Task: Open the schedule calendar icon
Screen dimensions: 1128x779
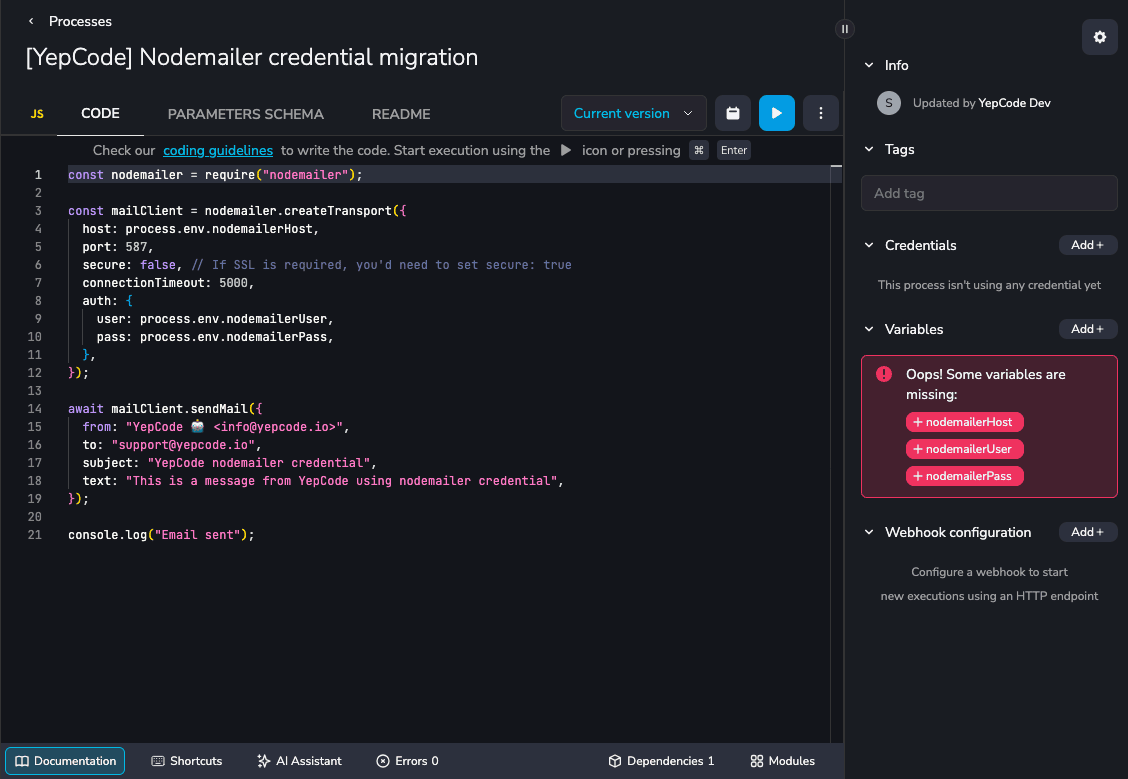Action: point(732,113)
